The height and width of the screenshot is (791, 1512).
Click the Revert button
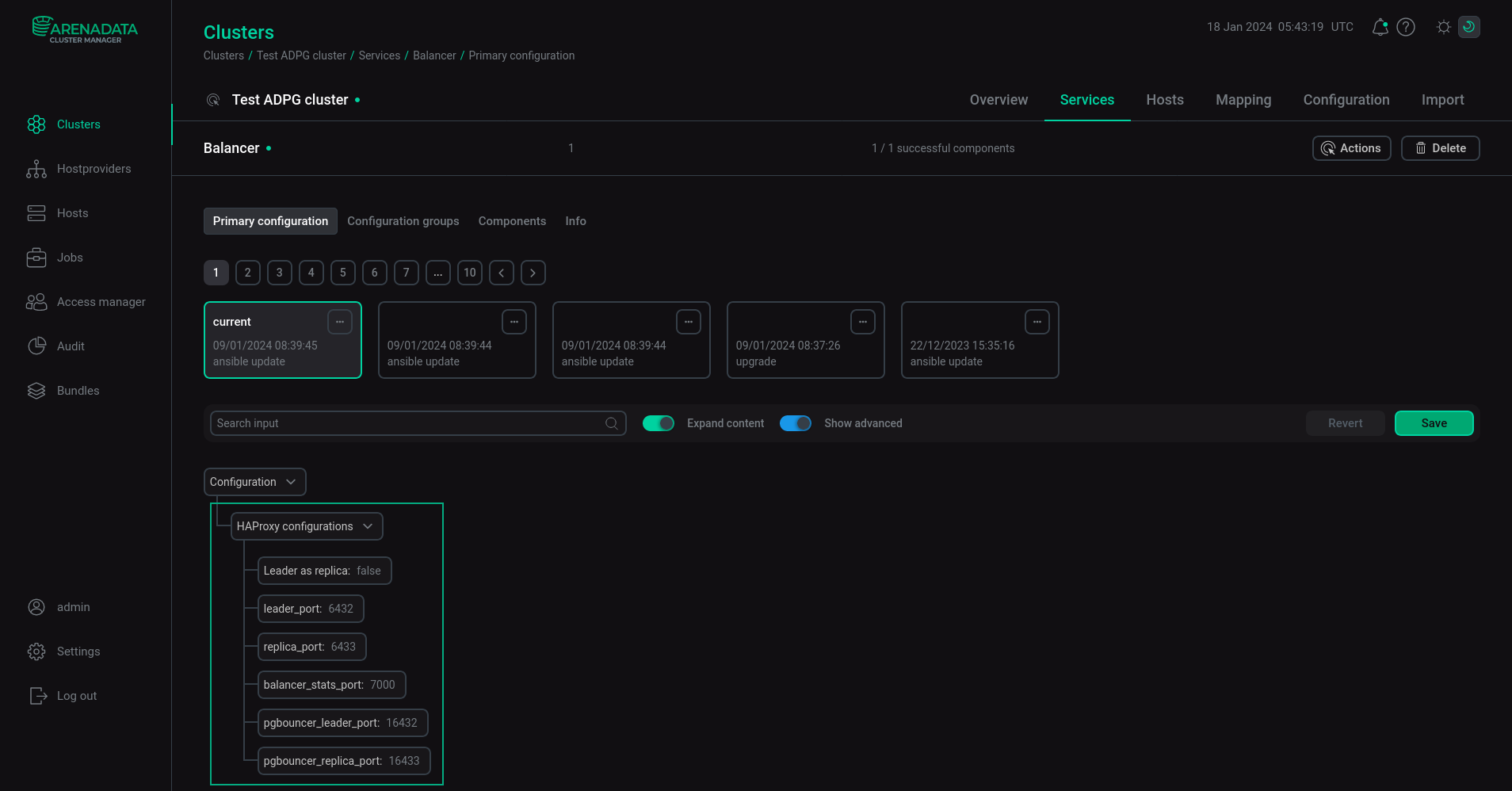pos(1346,423)
